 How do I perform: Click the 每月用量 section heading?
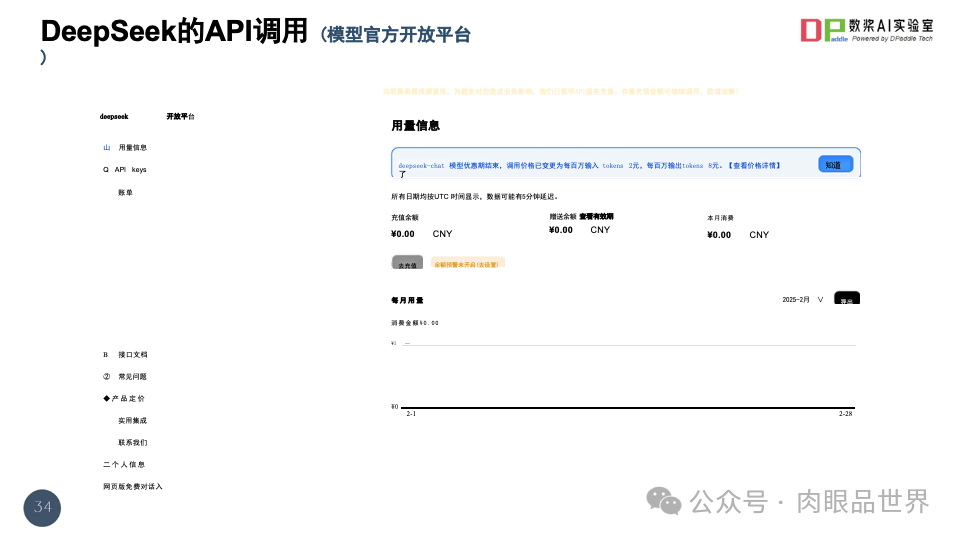click(x=407, y=300)
